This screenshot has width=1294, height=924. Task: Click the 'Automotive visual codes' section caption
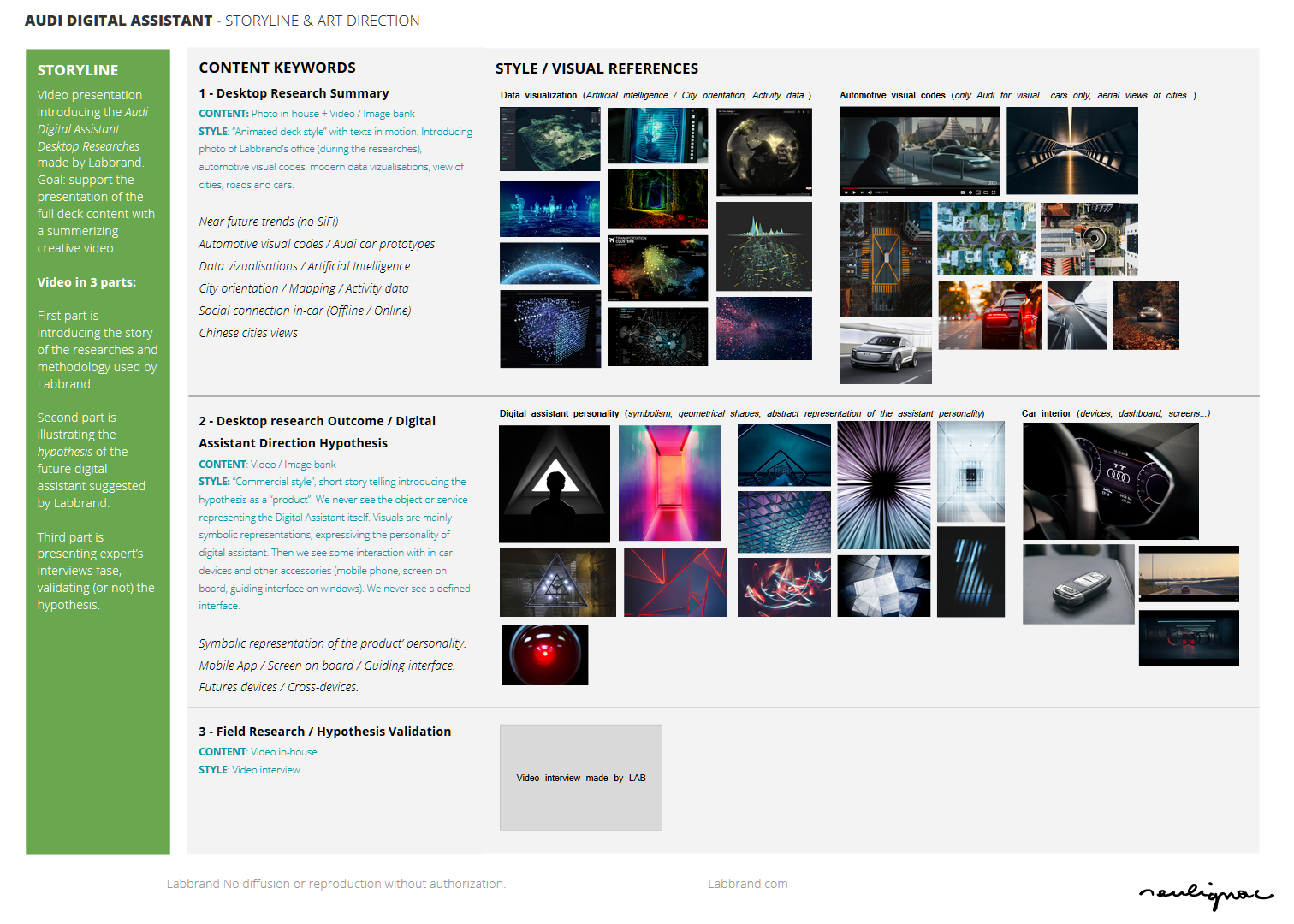1018,95
